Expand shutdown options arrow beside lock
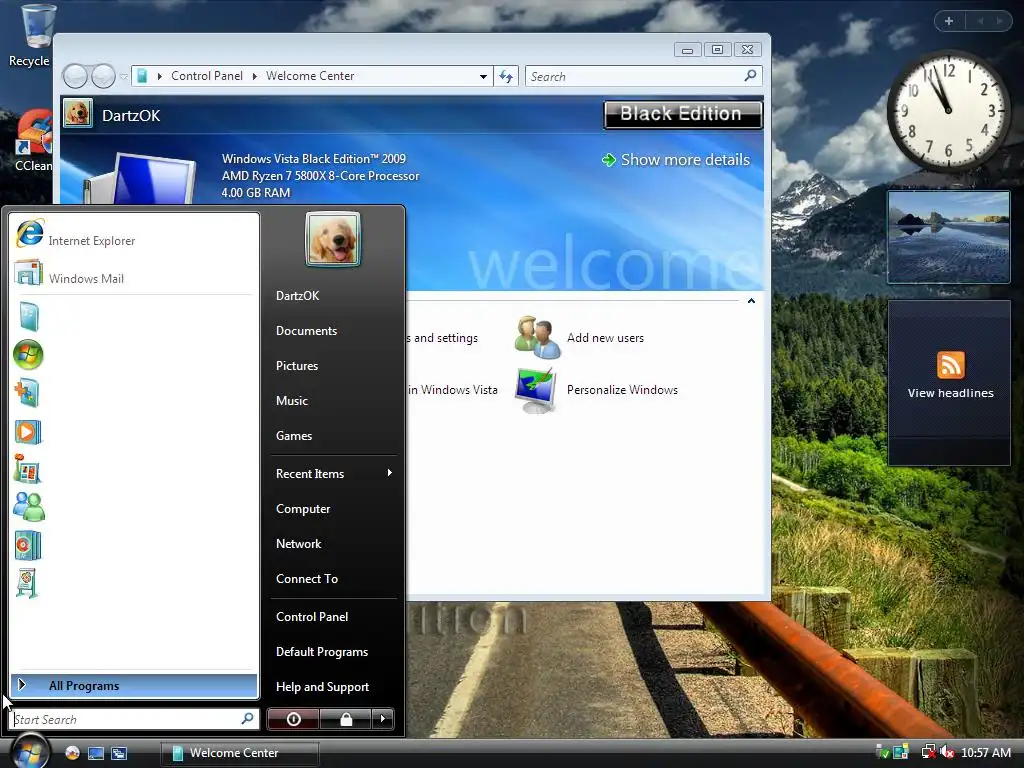This screenshot has height=768, width=1024. [383, 719]
